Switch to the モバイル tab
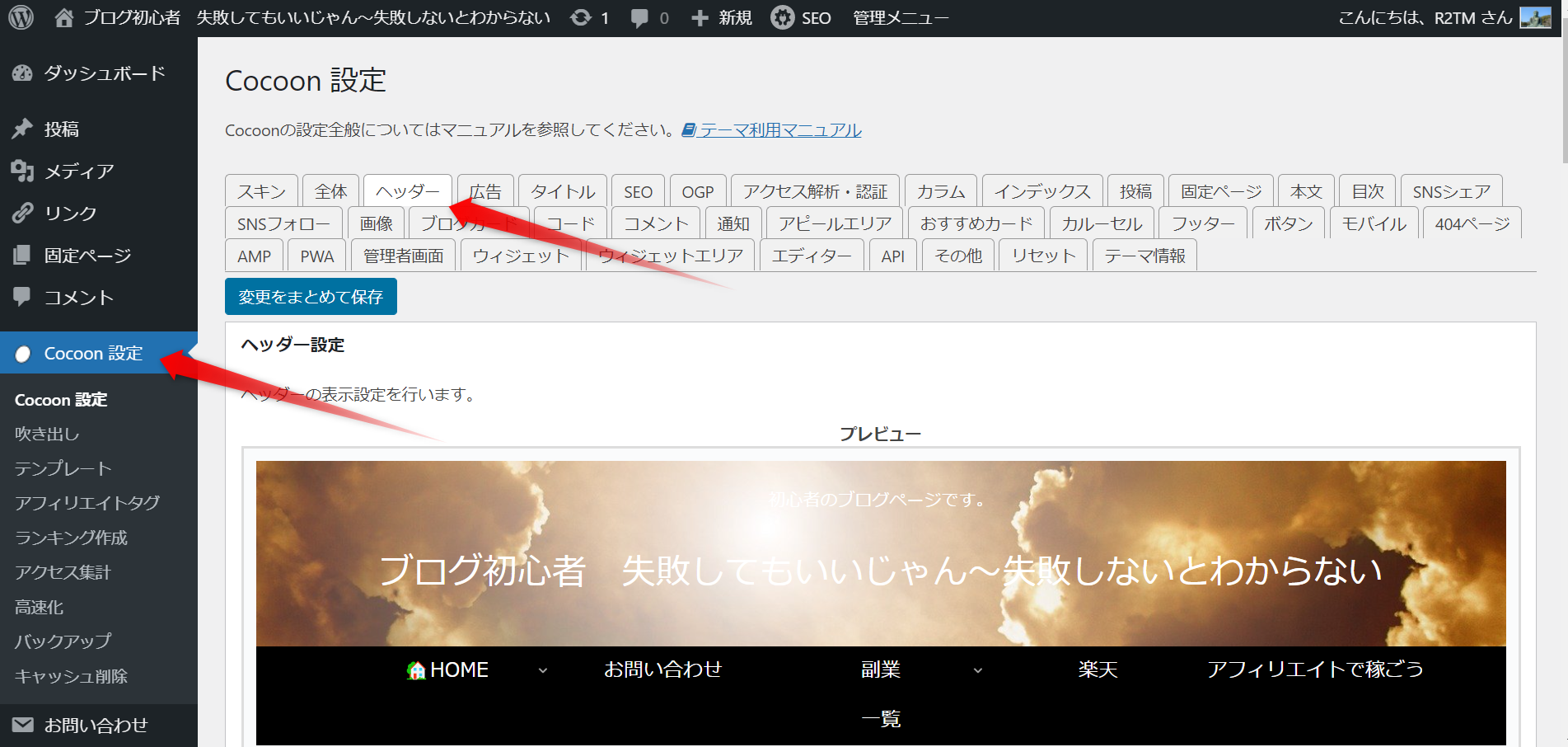 click(1374, 223)
